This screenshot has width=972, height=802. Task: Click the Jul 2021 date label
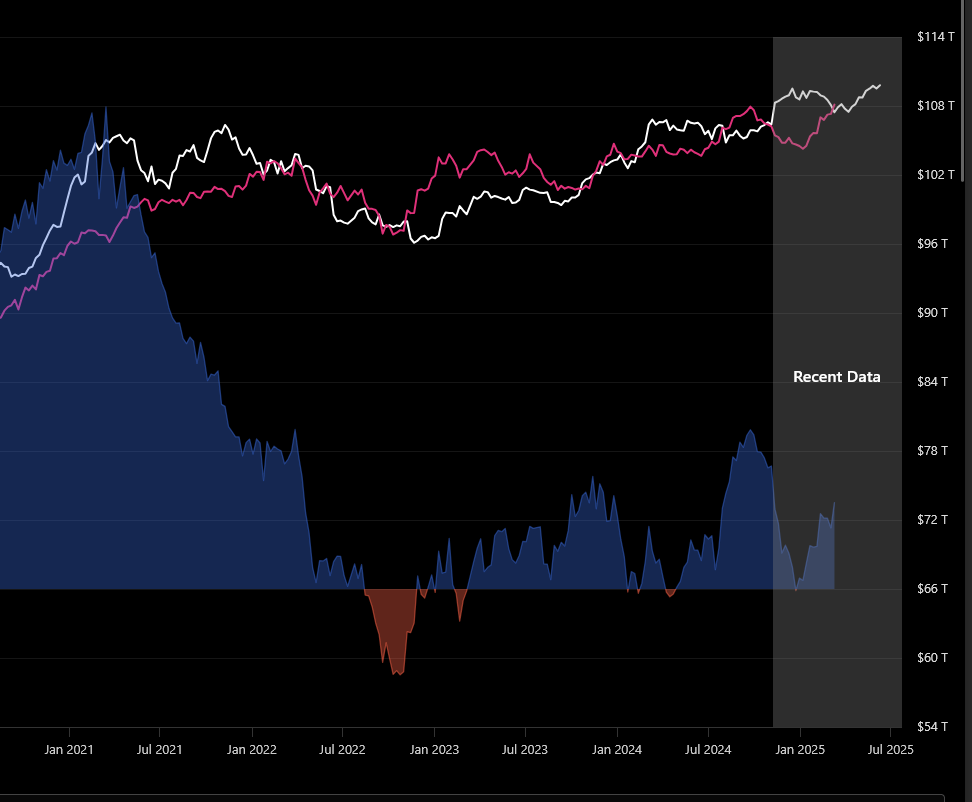(159, 750)
